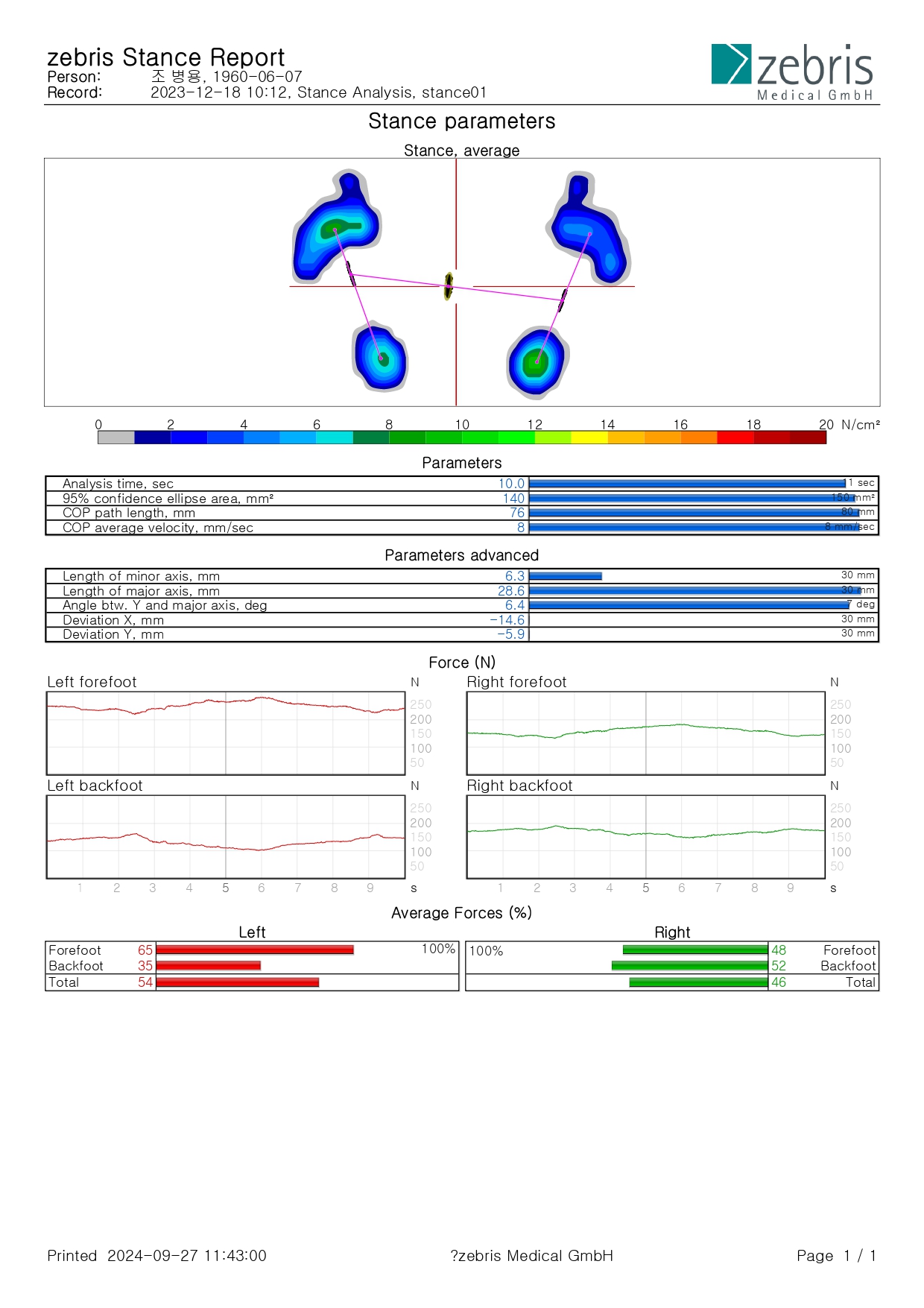This screenshot has height=1308, width=924.
Task: Click the right Backfoot 52 percent bar
Action: pyautogui.click(x=689, y=966)
